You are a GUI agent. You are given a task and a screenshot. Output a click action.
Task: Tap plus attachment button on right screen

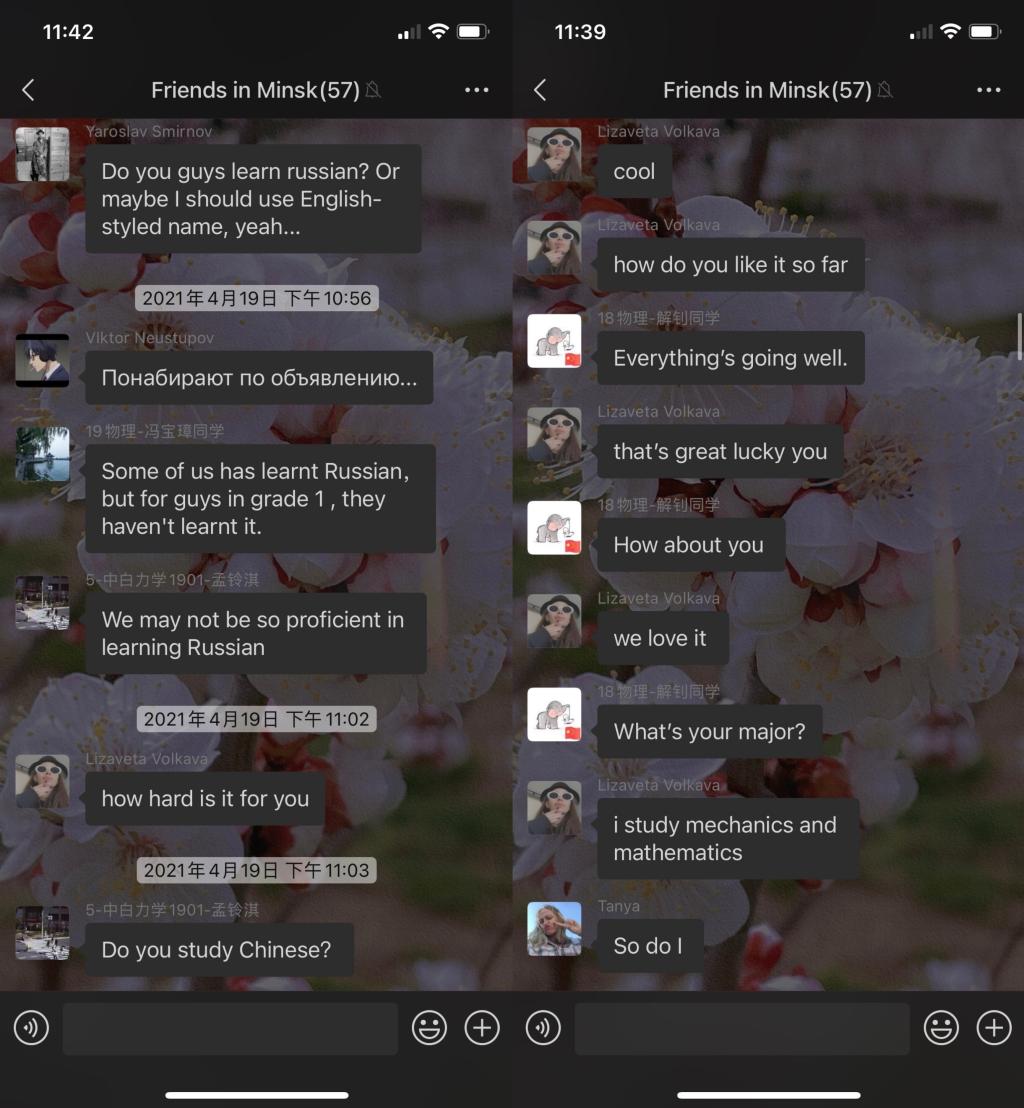coord(993,1028)
